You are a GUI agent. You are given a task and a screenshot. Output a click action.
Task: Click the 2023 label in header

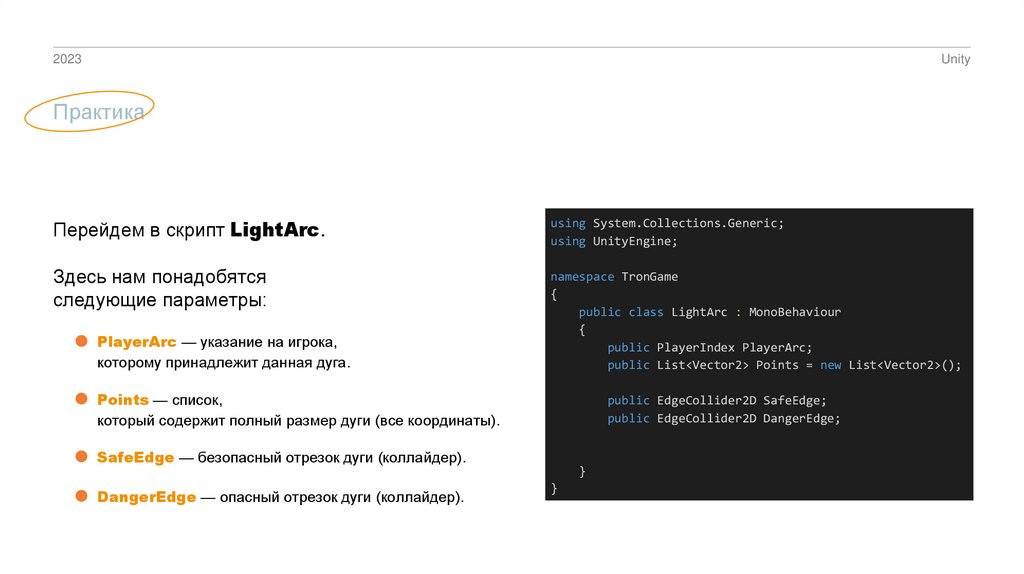pyautogui.click(x=67, y=60)
